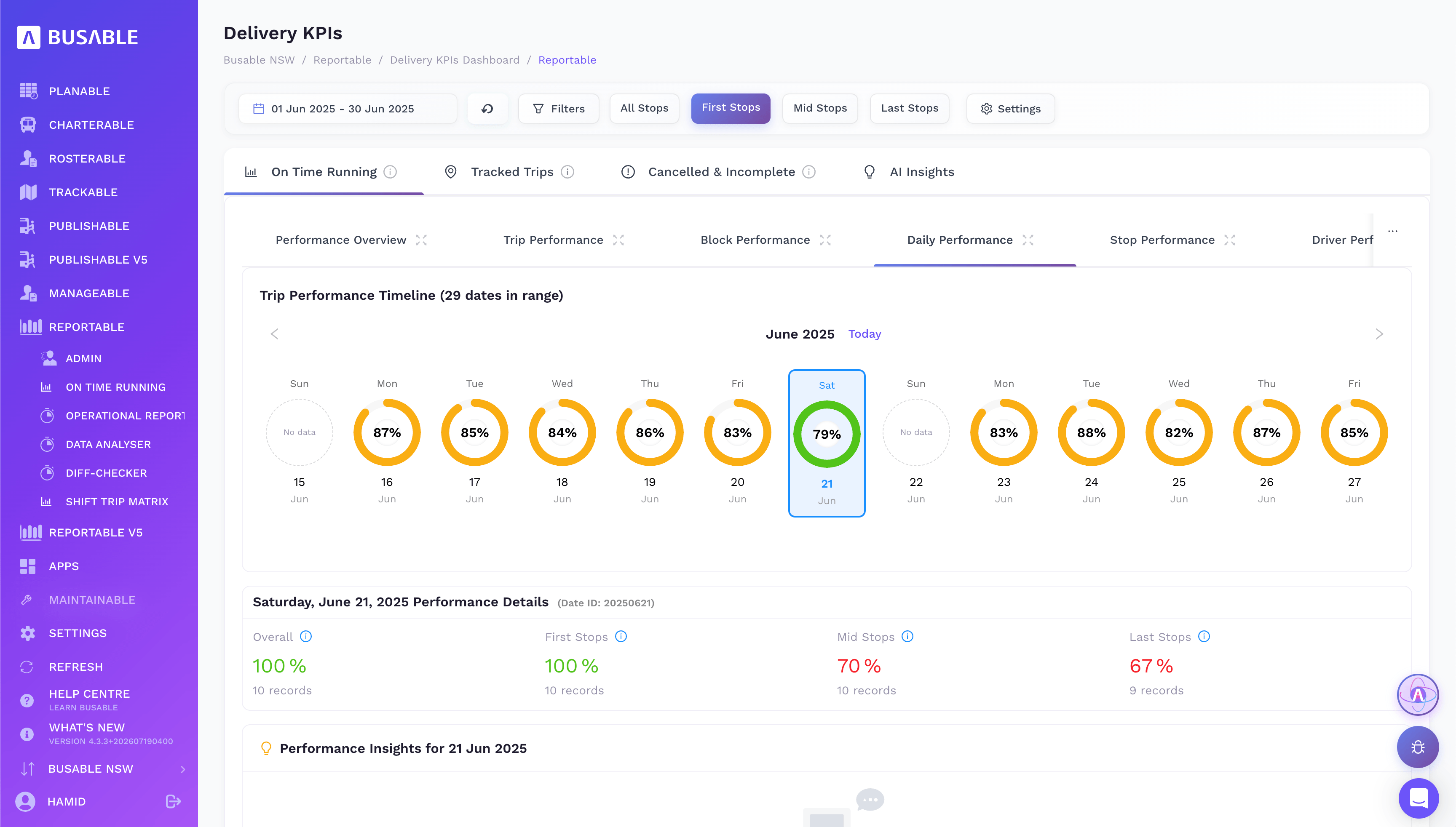The height and width of the screenshot is (827, 1456).
Task: Click info icon next to Last Stops details
Action: coord(1204,636)
